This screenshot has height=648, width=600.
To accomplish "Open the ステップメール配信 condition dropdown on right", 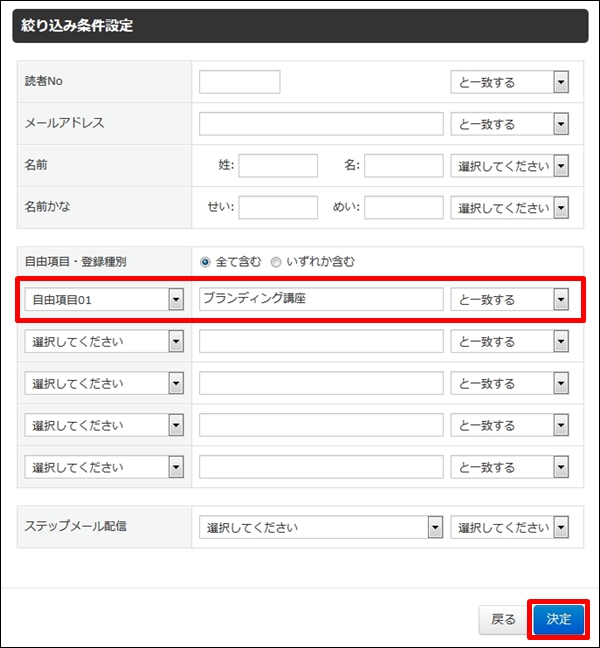I will (510, 527).
